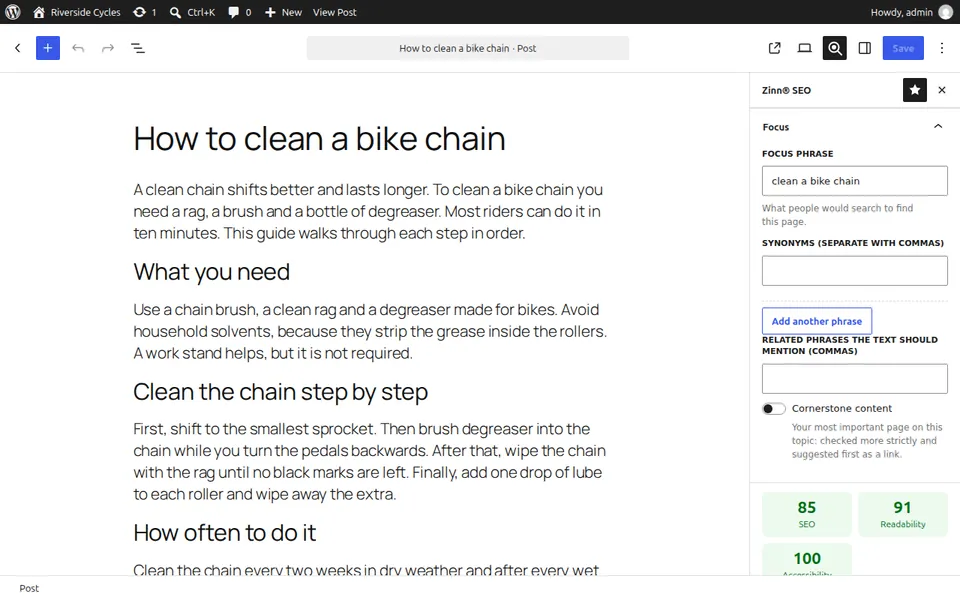Screen dimensions: 960x600
Task: Close the Zinn SEO panel
Action: (942, 90)
